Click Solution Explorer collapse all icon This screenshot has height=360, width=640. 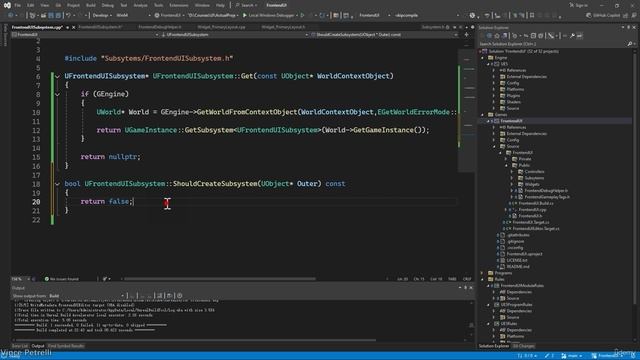coord(533,36)
